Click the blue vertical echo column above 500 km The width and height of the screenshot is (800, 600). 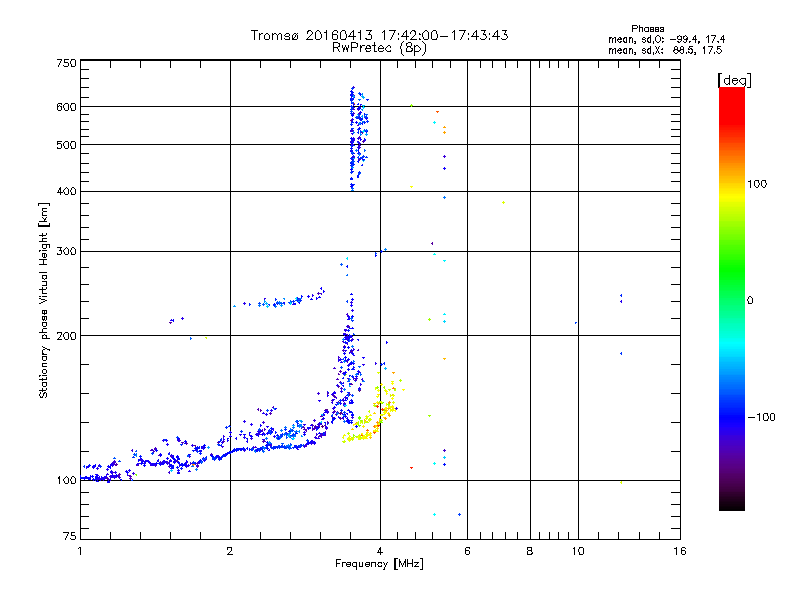[x=358, y=138]
